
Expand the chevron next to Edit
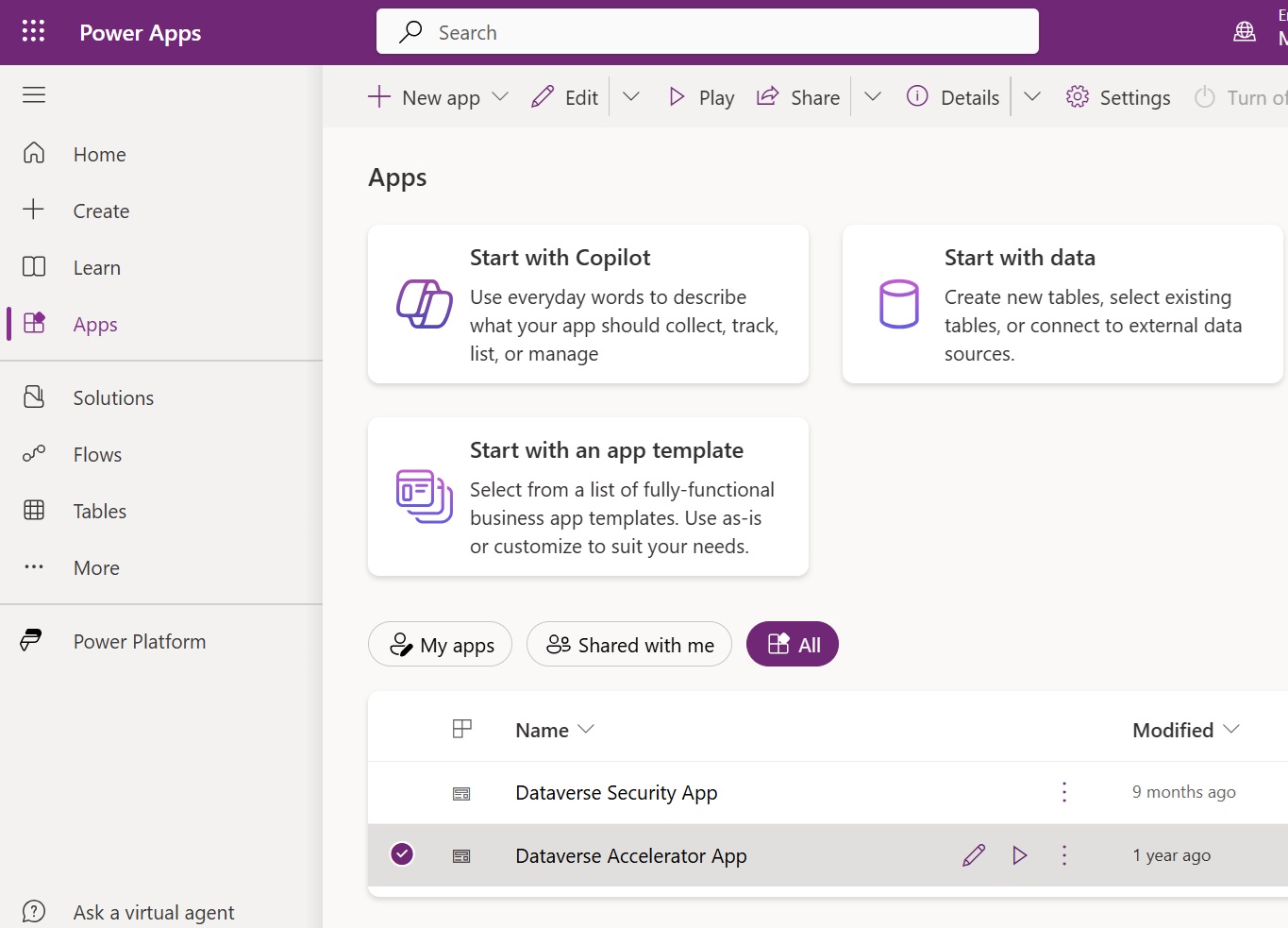click(x=631, y=97)
